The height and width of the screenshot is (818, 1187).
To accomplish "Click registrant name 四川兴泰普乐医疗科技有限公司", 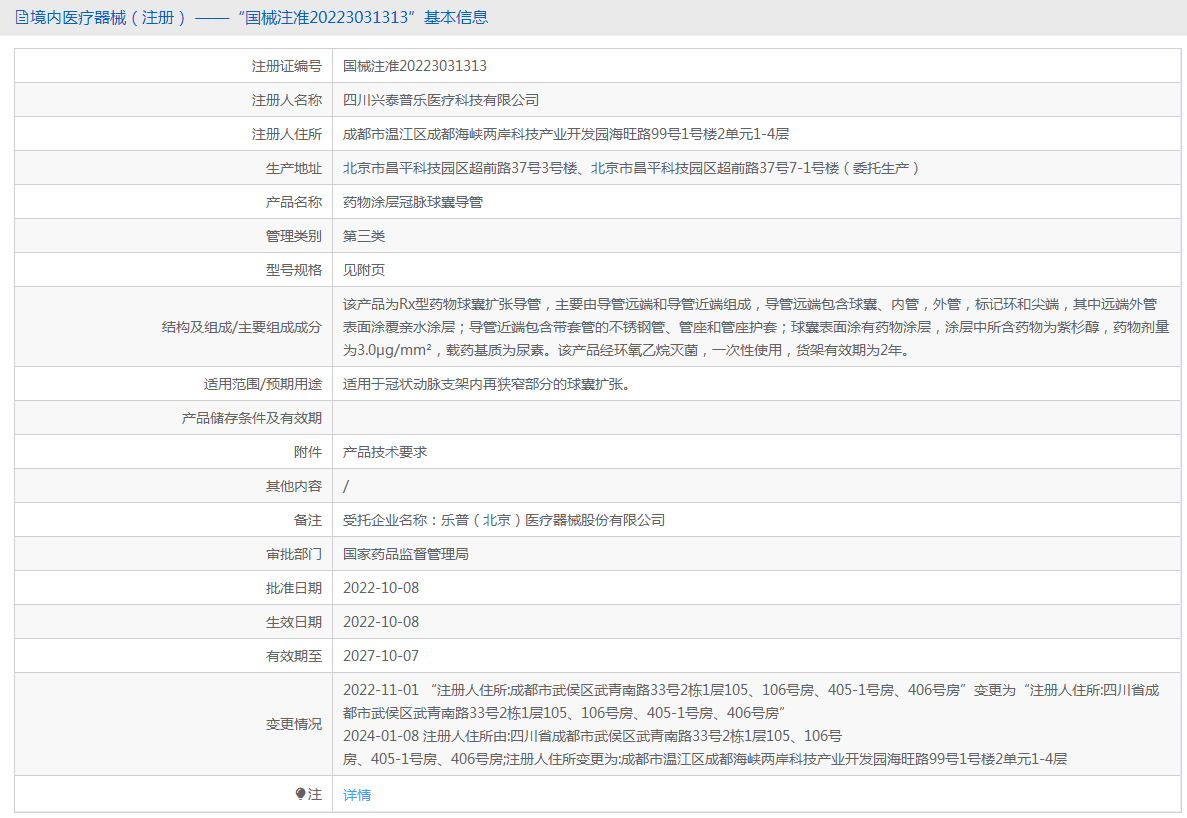I will point(441,100).
